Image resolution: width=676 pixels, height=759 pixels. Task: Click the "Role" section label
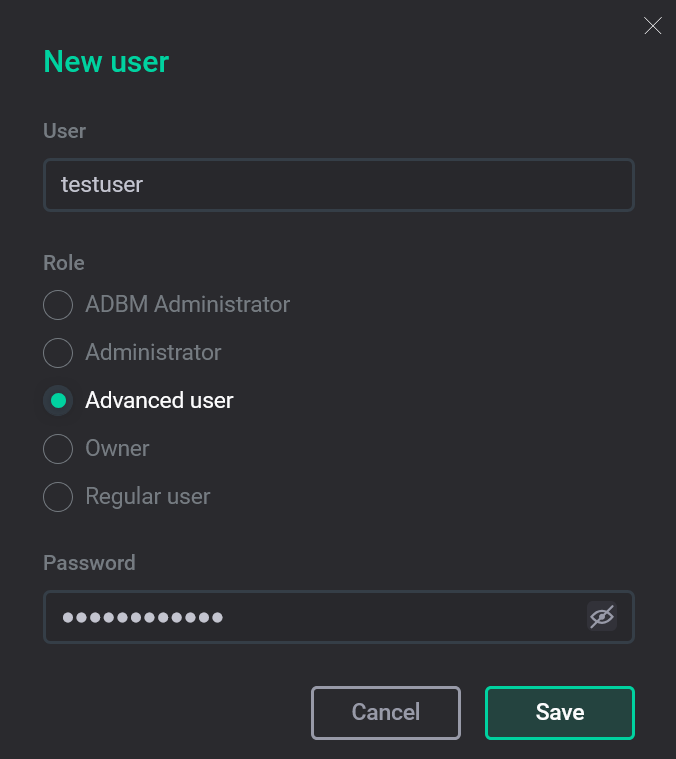point(64,263)
